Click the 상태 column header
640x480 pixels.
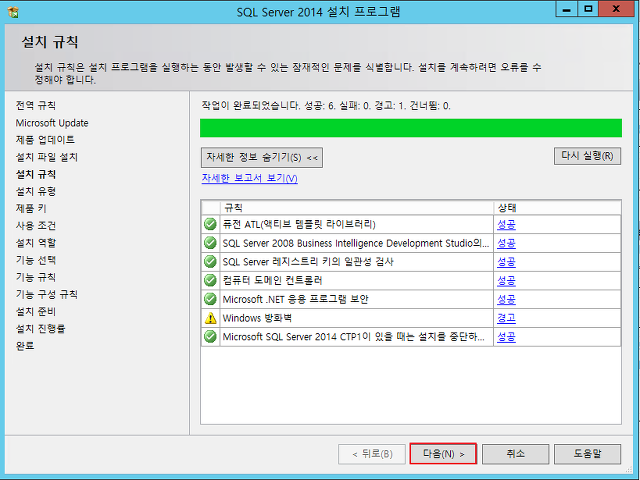(557, 208)
